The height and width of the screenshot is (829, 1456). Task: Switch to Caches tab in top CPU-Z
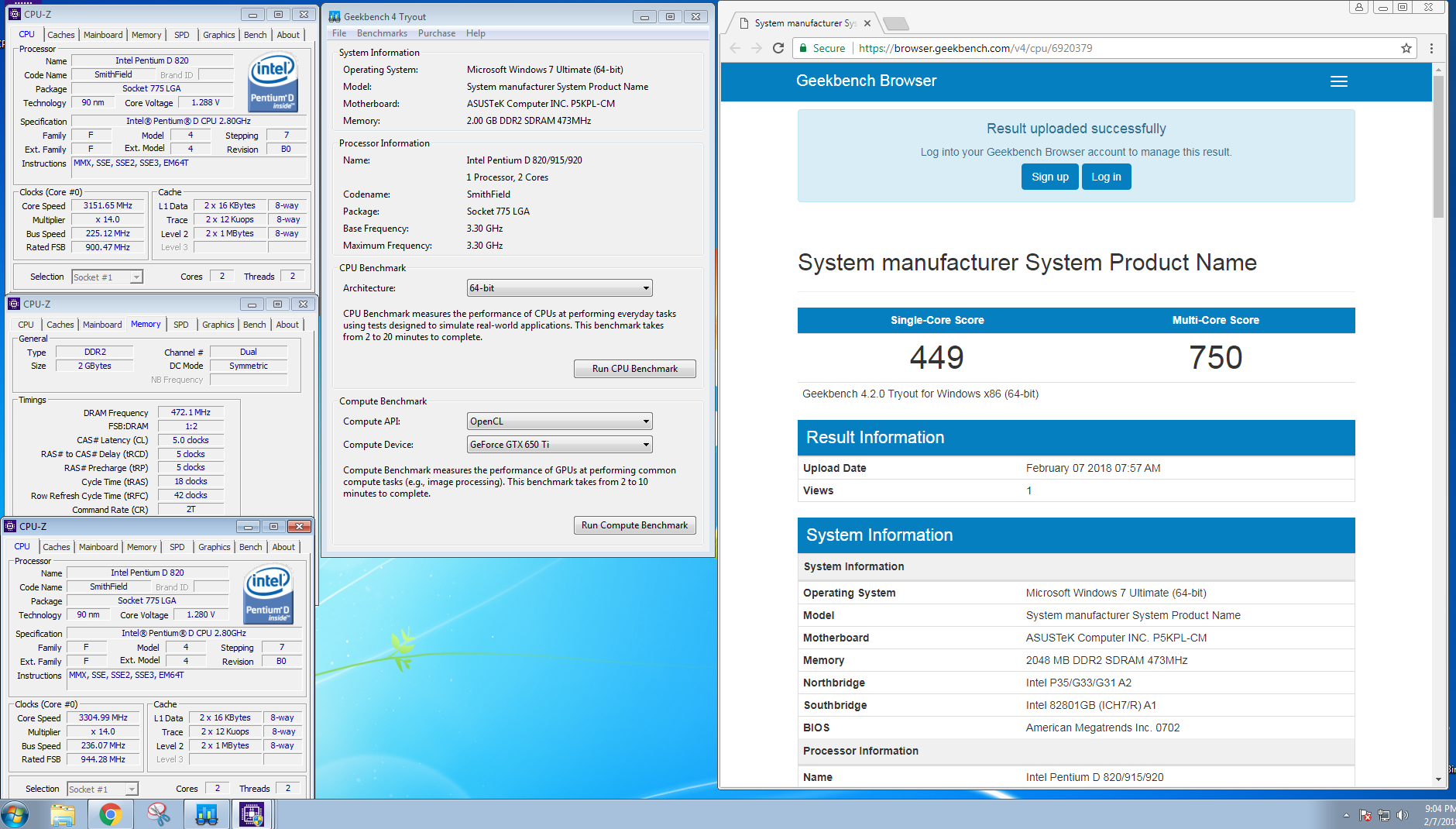61,35
